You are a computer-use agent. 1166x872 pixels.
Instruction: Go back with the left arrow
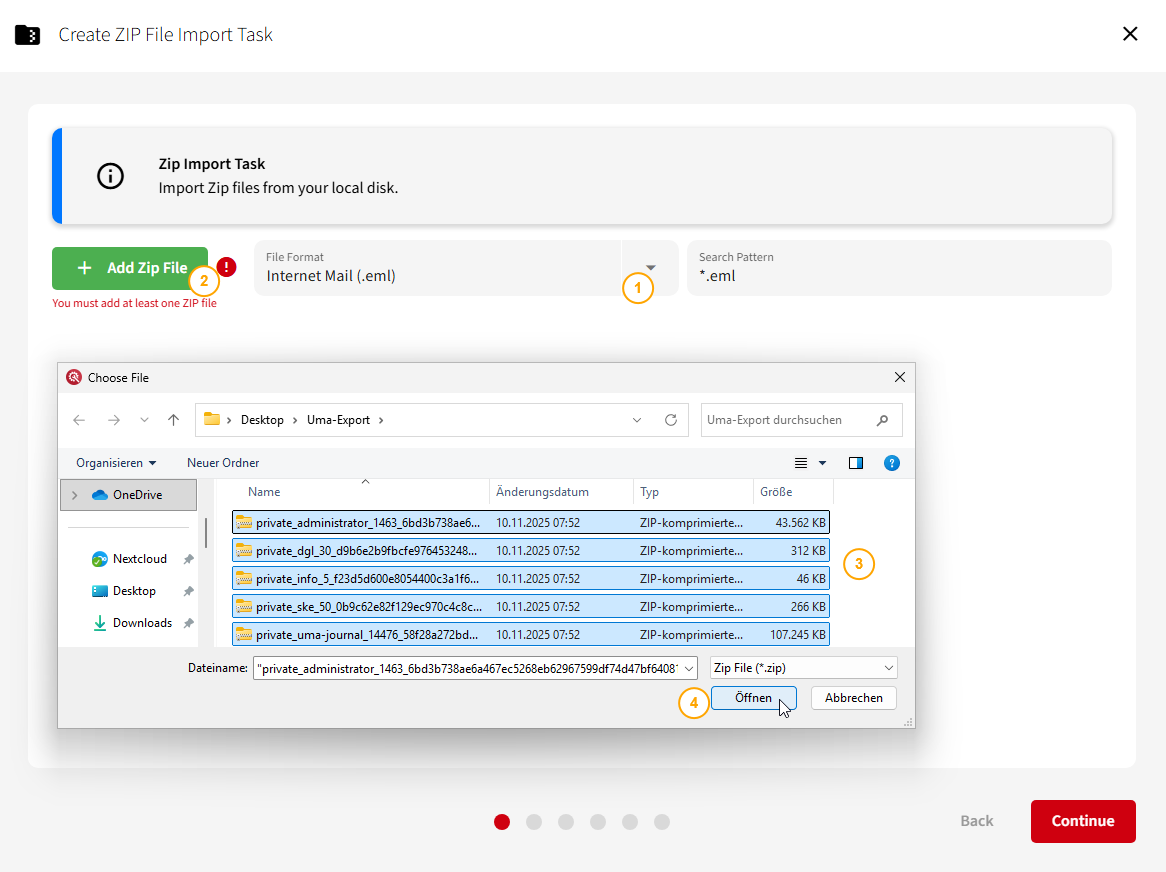coord(80,420)
